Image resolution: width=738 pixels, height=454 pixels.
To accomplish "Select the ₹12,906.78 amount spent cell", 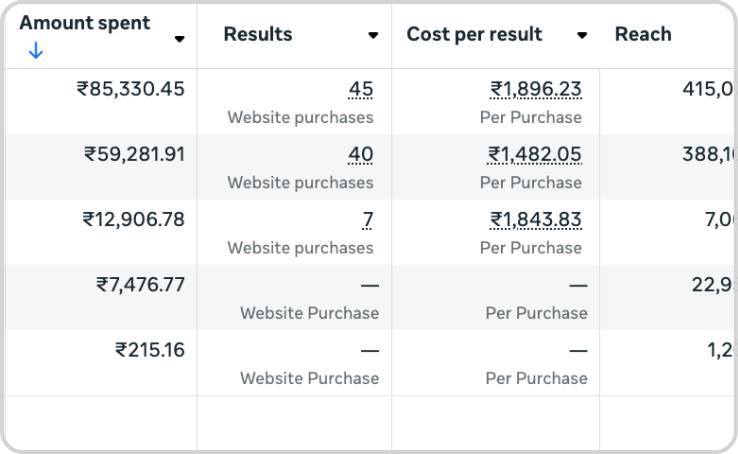I will pos(134,219).
